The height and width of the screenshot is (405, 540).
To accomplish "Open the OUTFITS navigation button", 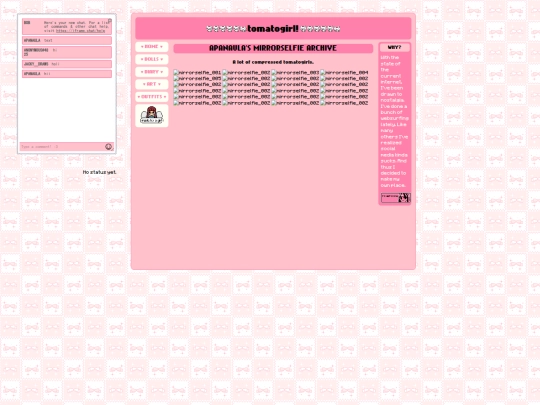I will [x=152, y=97].
